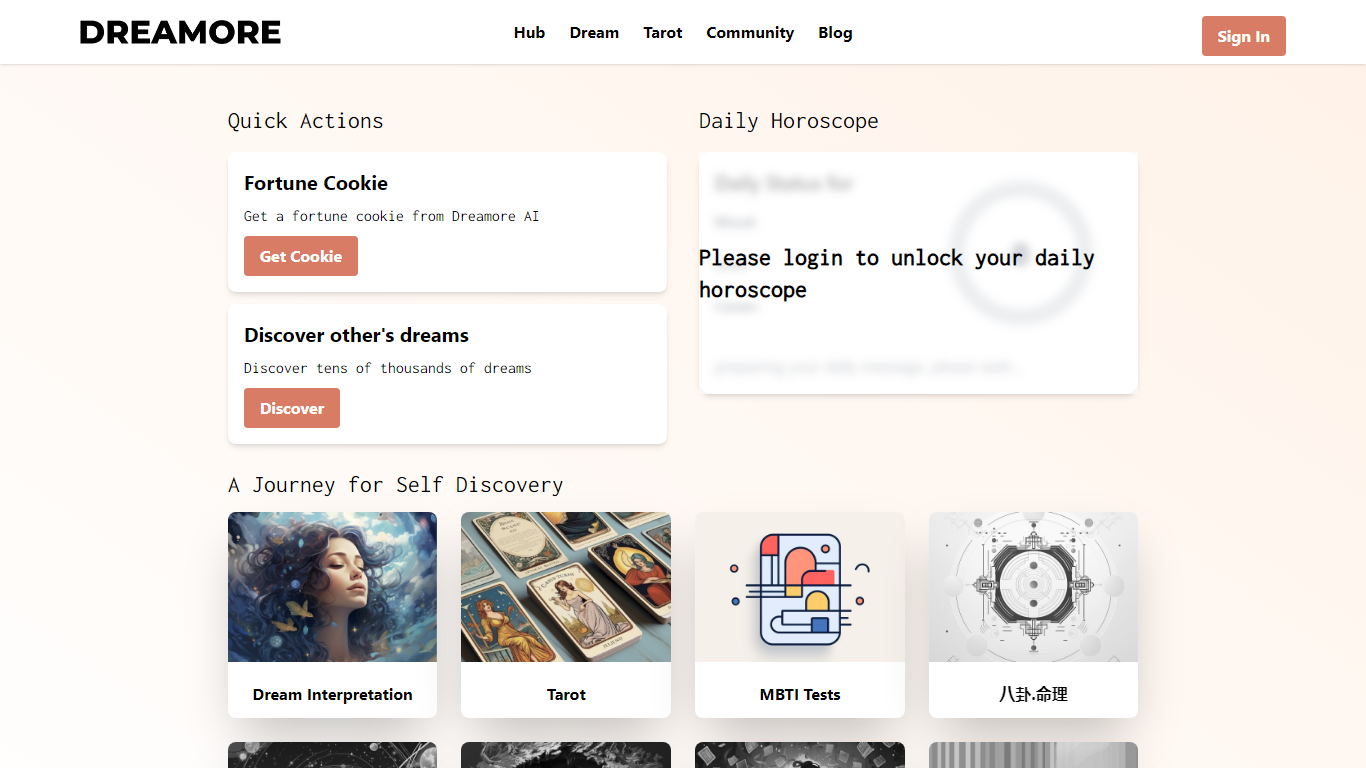Navigate to the Blog
This screenshot has width=1366, height=768.
point(835,33)
